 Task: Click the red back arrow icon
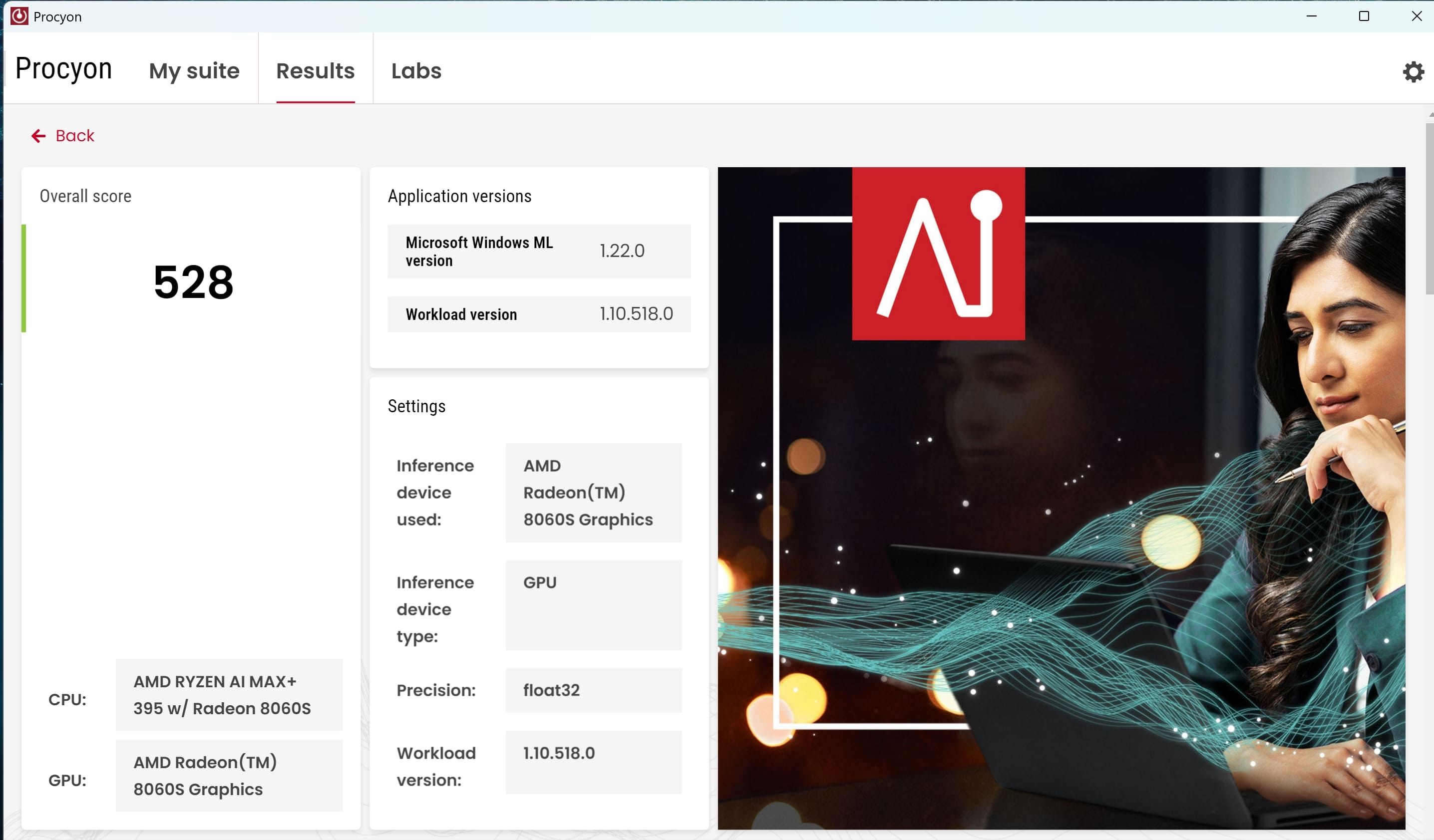click(x=38, y=136)
